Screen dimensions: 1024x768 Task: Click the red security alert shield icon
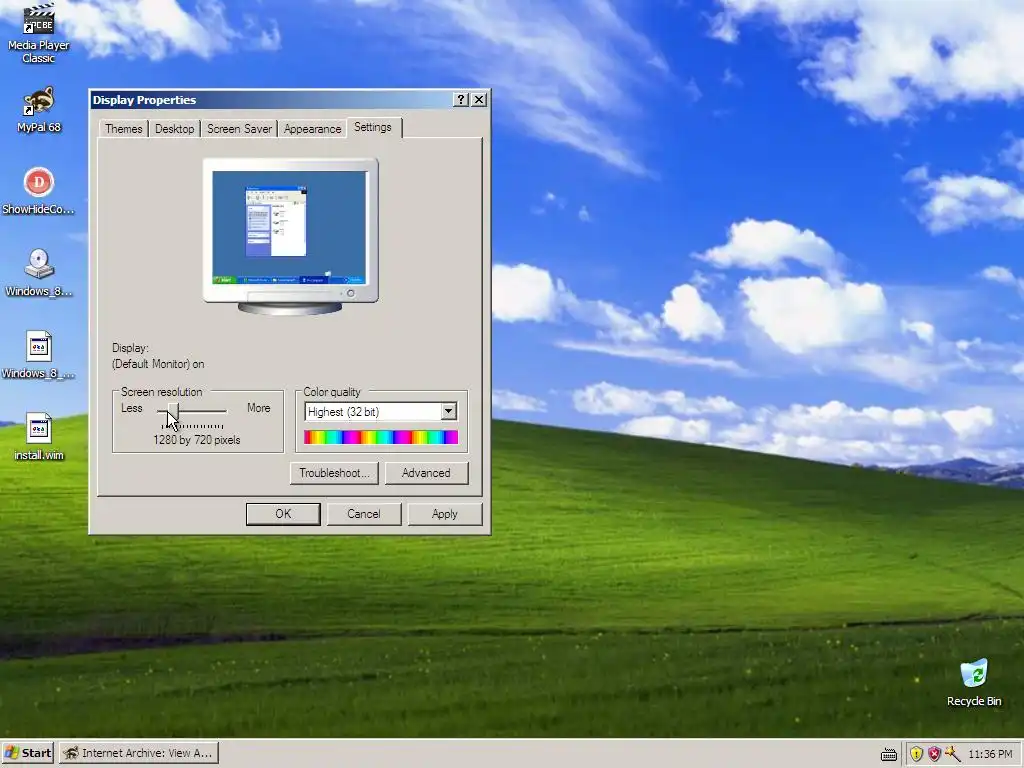pos(934,754)
